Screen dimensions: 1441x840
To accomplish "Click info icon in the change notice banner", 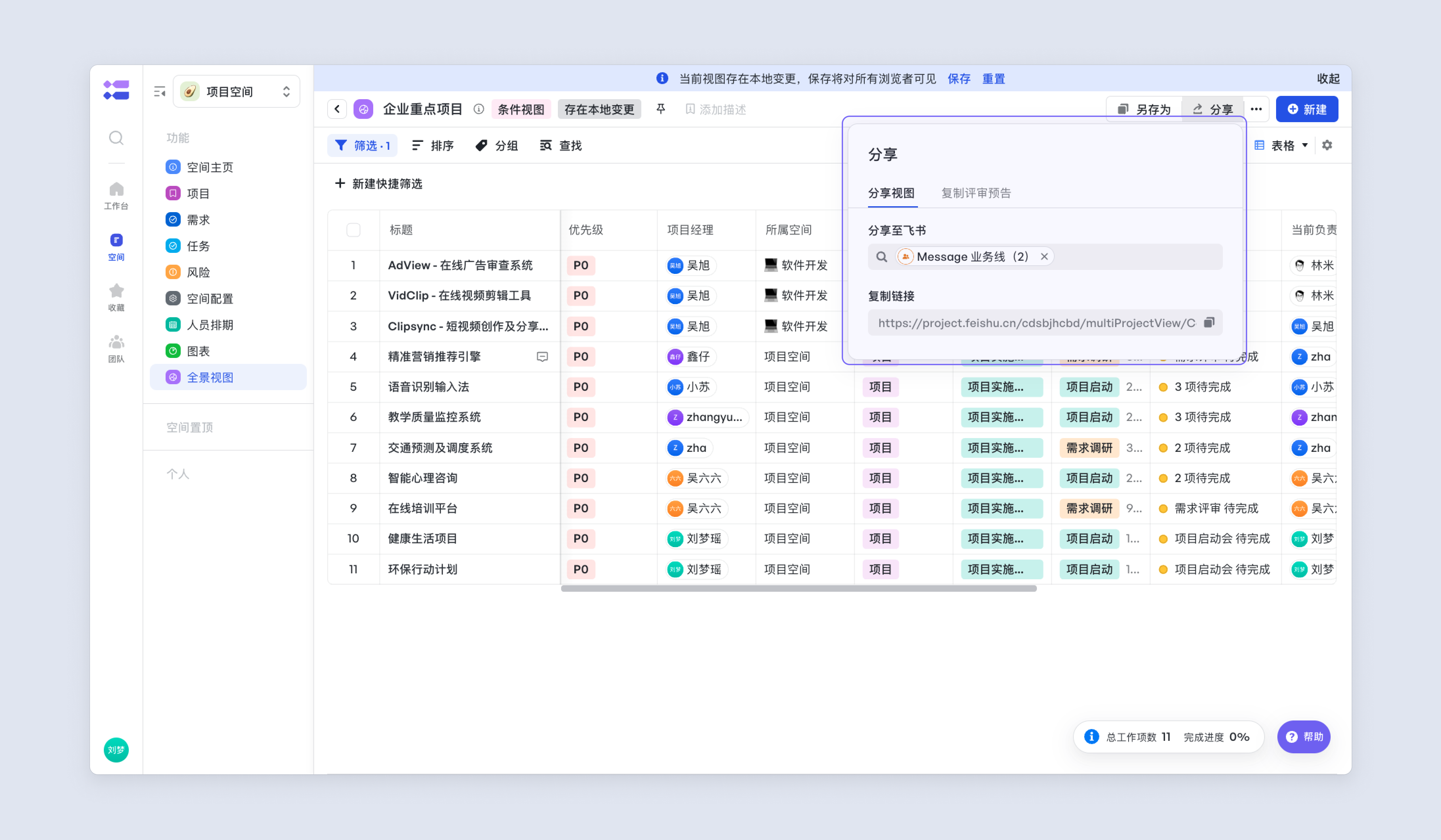I will point(662,78).
